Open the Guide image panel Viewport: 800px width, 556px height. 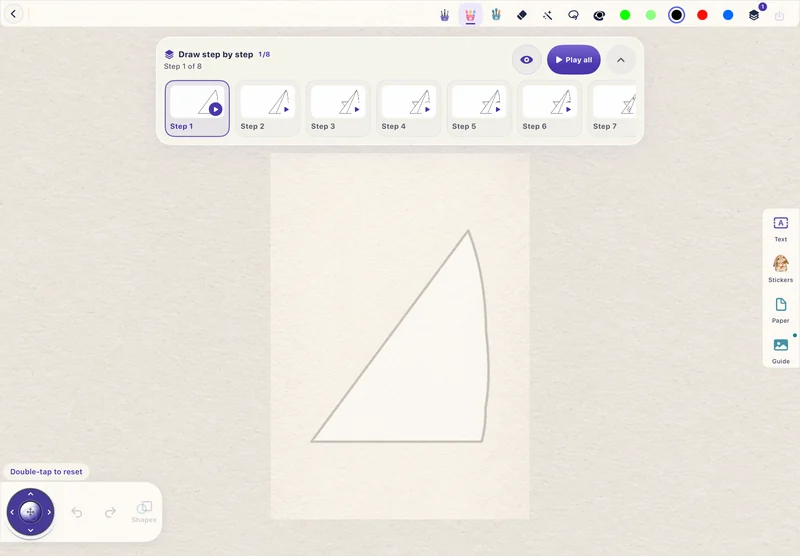click(781, 350)
